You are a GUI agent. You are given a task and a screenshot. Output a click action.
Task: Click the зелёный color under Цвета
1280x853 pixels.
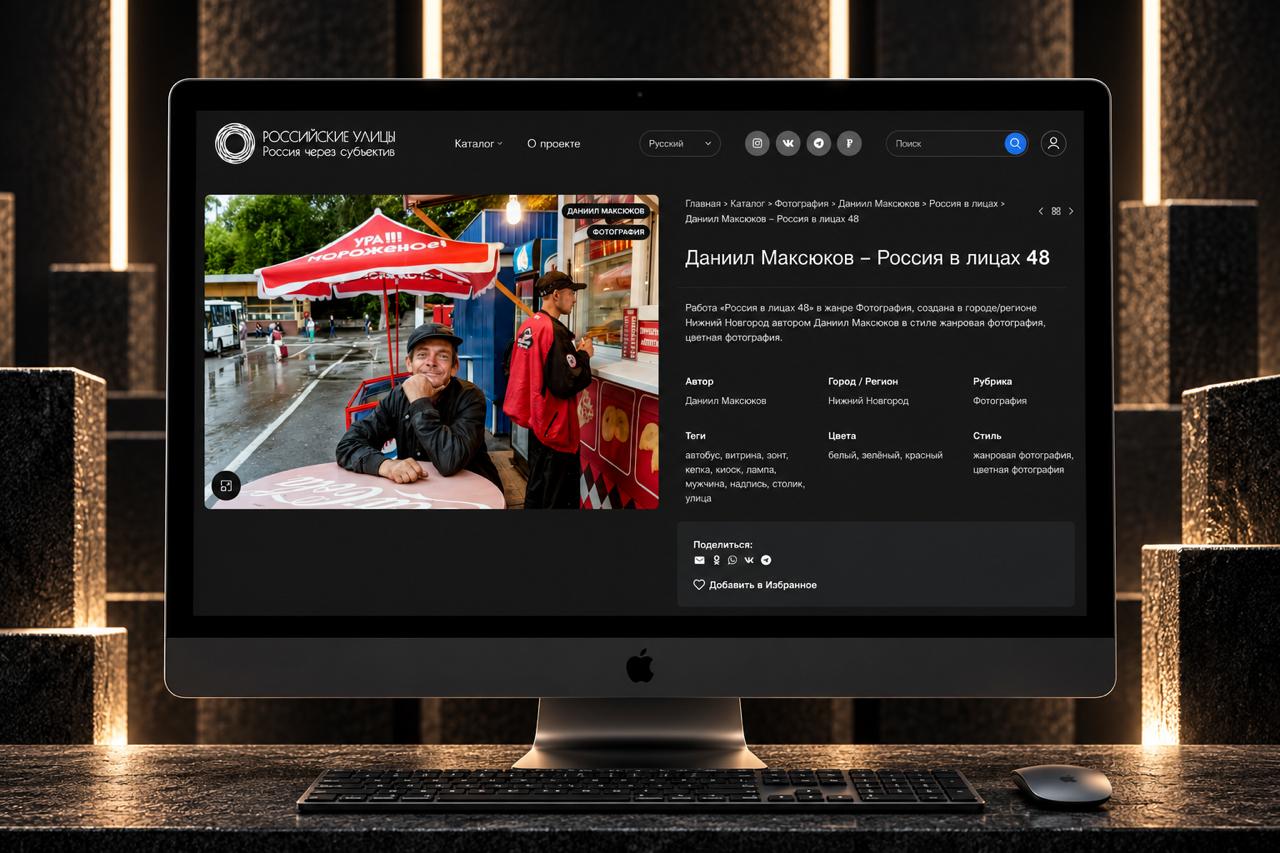click(x=881, y=455)
